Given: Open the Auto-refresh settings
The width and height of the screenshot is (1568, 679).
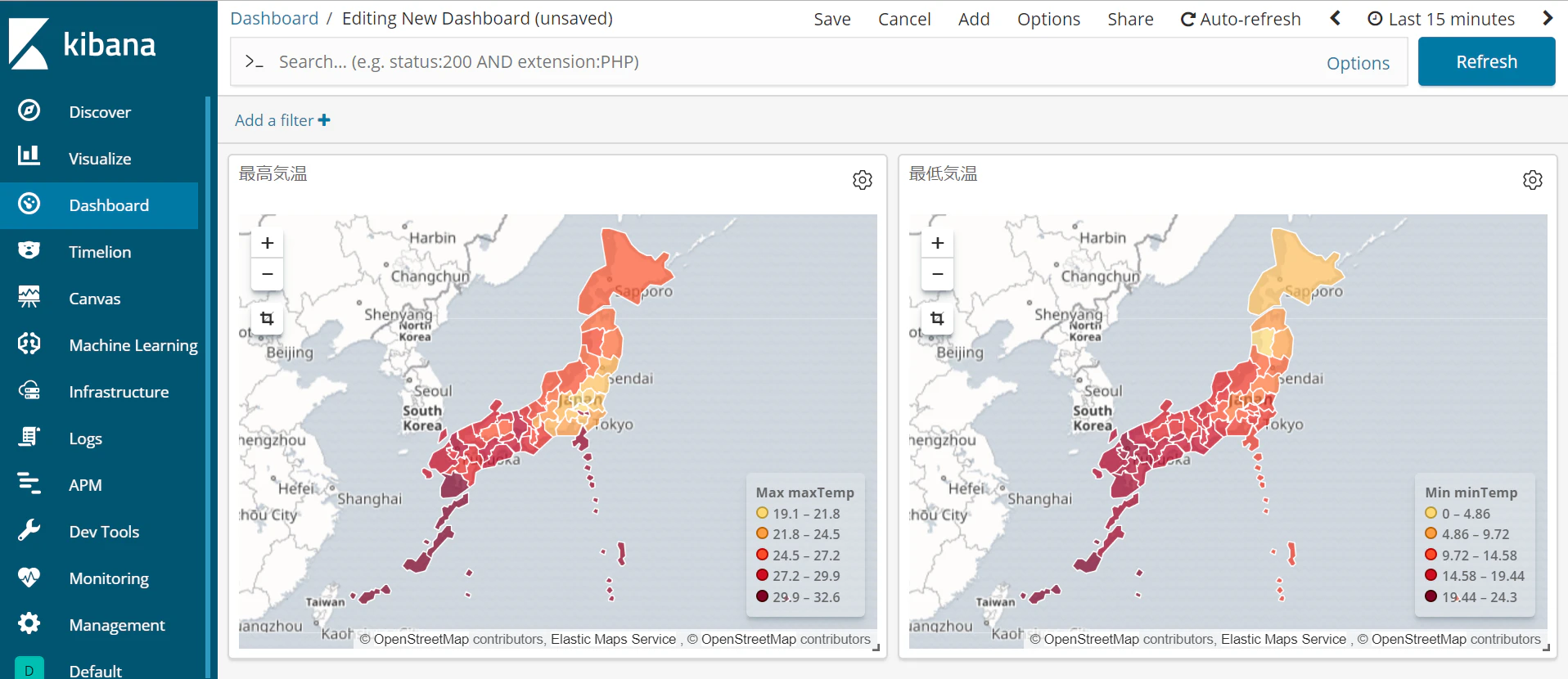Looking at the screenshot, I should tap(1241, 19).
